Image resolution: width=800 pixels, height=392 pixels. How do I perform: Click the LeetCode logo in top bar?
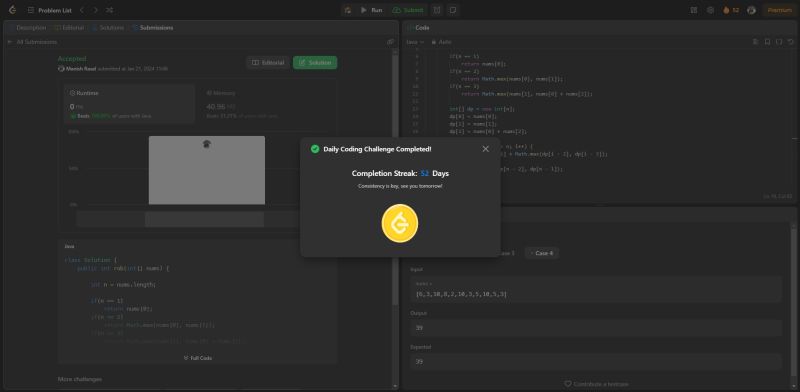point(12,10)
